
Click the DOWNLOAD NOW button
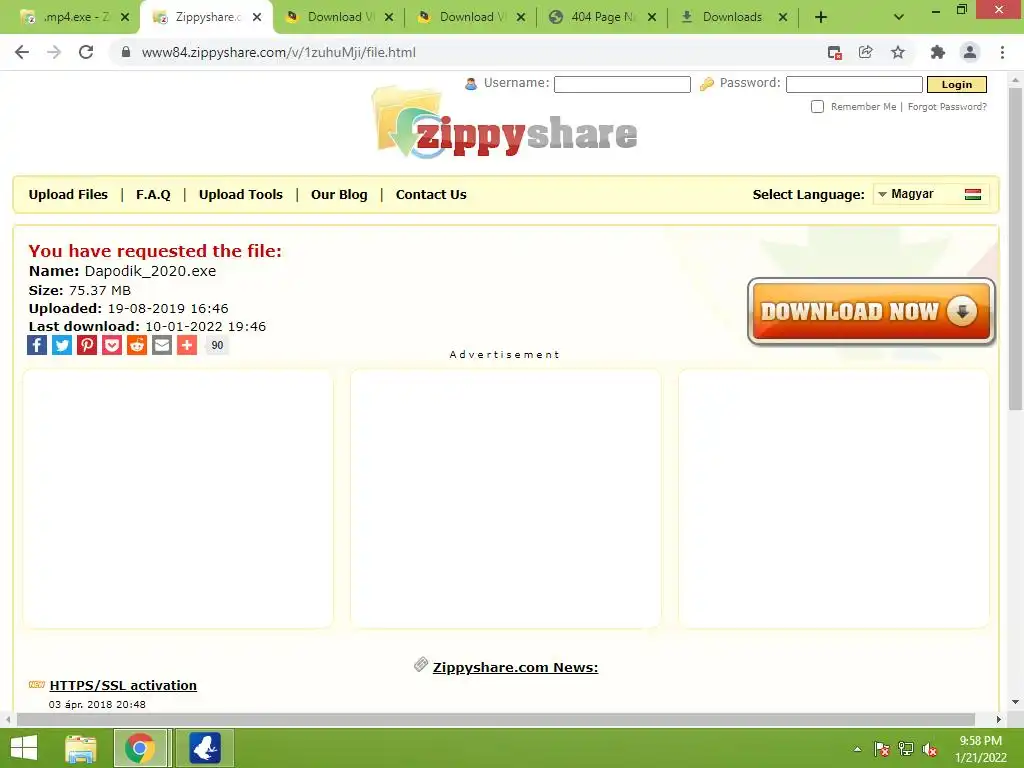point(871,312)
